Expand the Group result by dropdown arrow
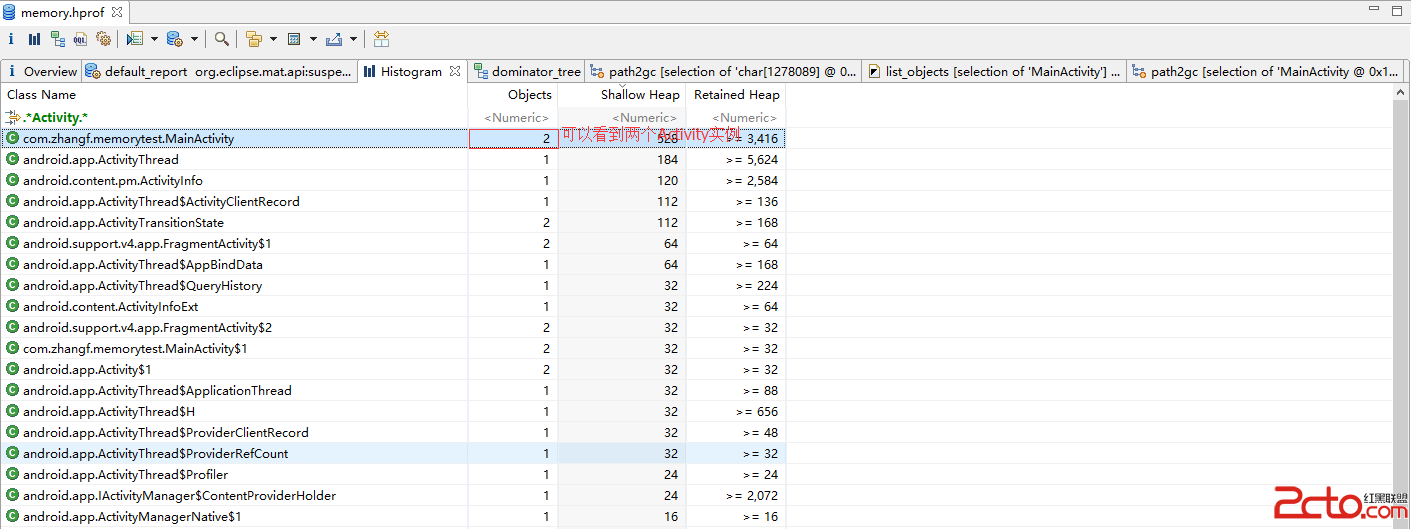The width and height of the screenshot is (1411, 529). [273, 40]
